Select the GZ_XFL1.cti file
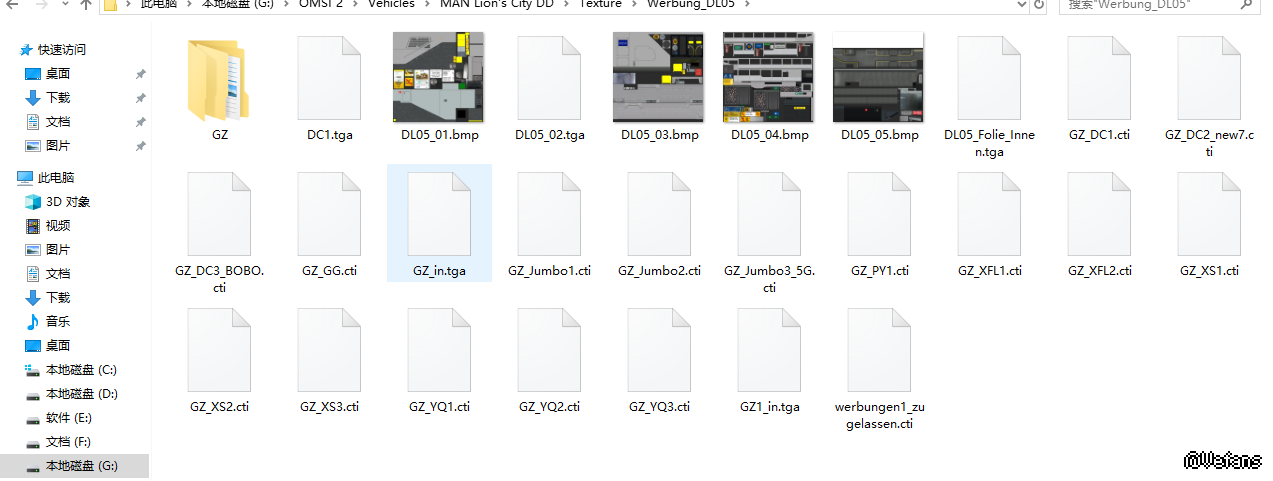1273x481 pixels. [989, 226]
